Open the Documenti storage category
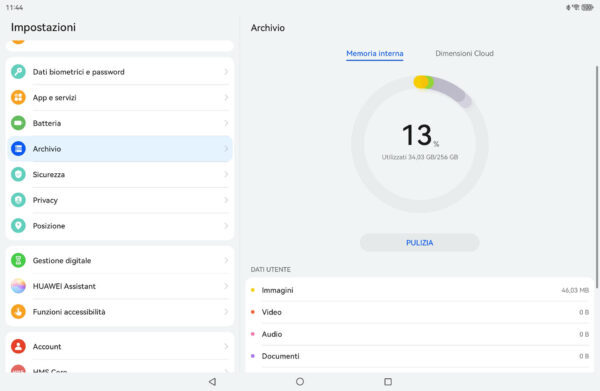The image size is (600, 391). click(419, 356)
